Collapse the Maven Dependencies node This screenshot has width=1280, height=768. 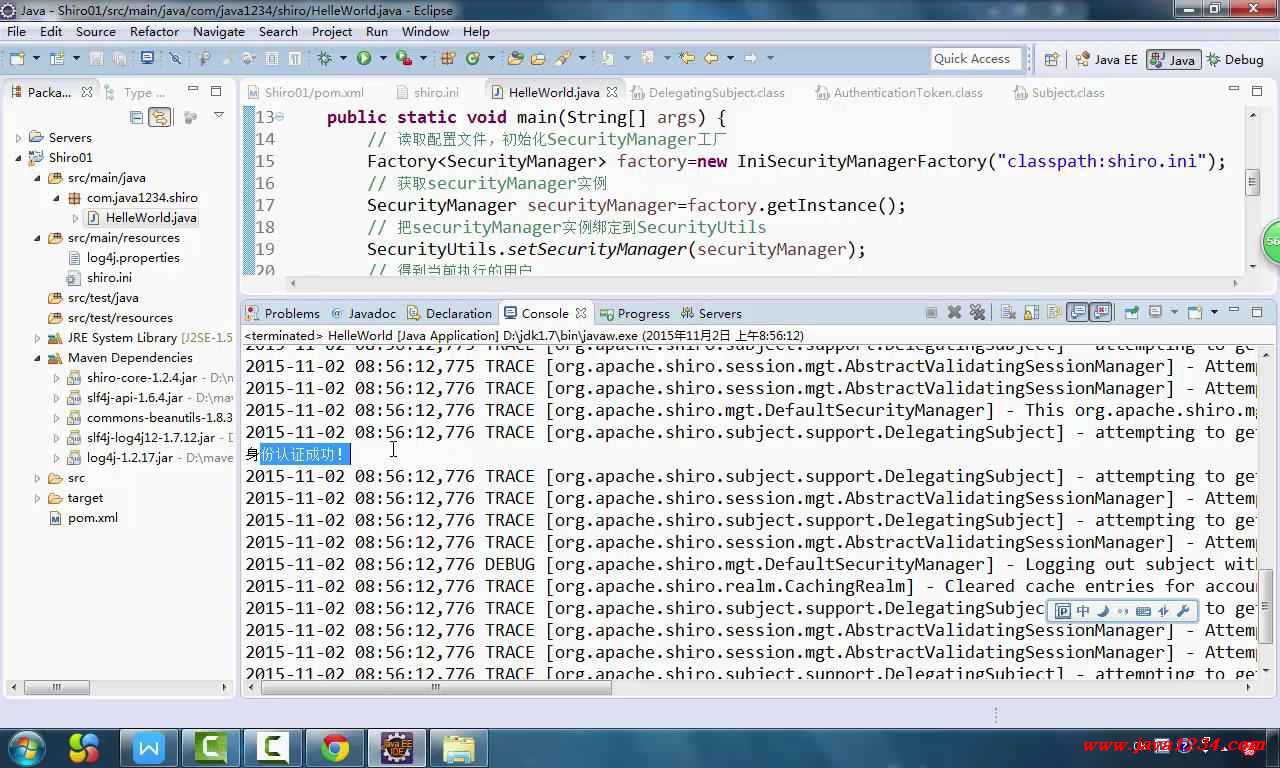37,358
